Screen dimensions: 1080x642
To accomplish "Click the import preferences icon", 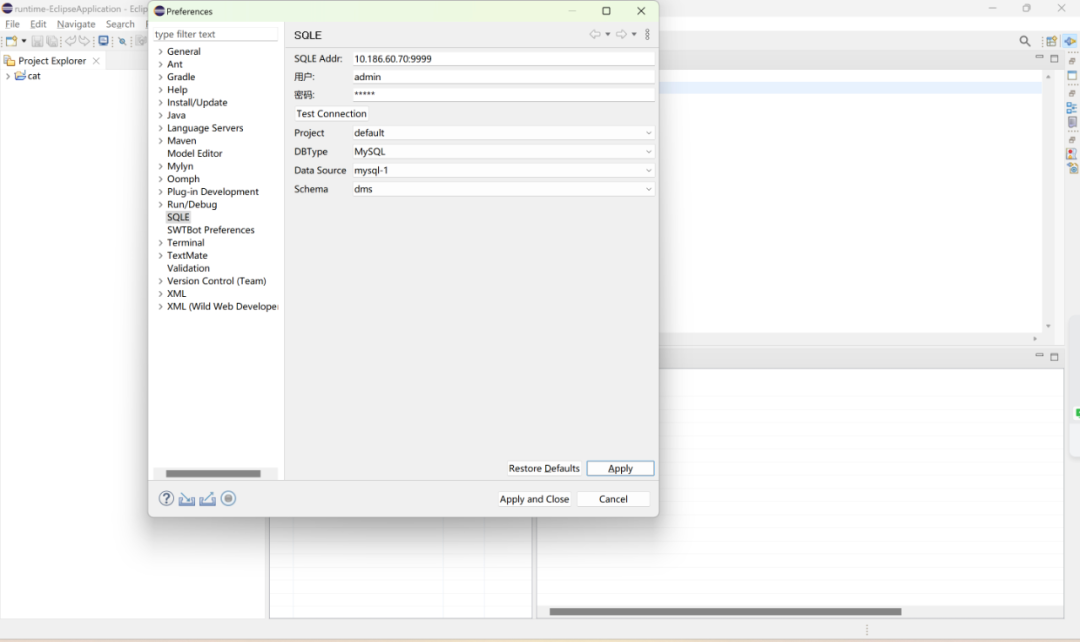I will coord(187,499).
